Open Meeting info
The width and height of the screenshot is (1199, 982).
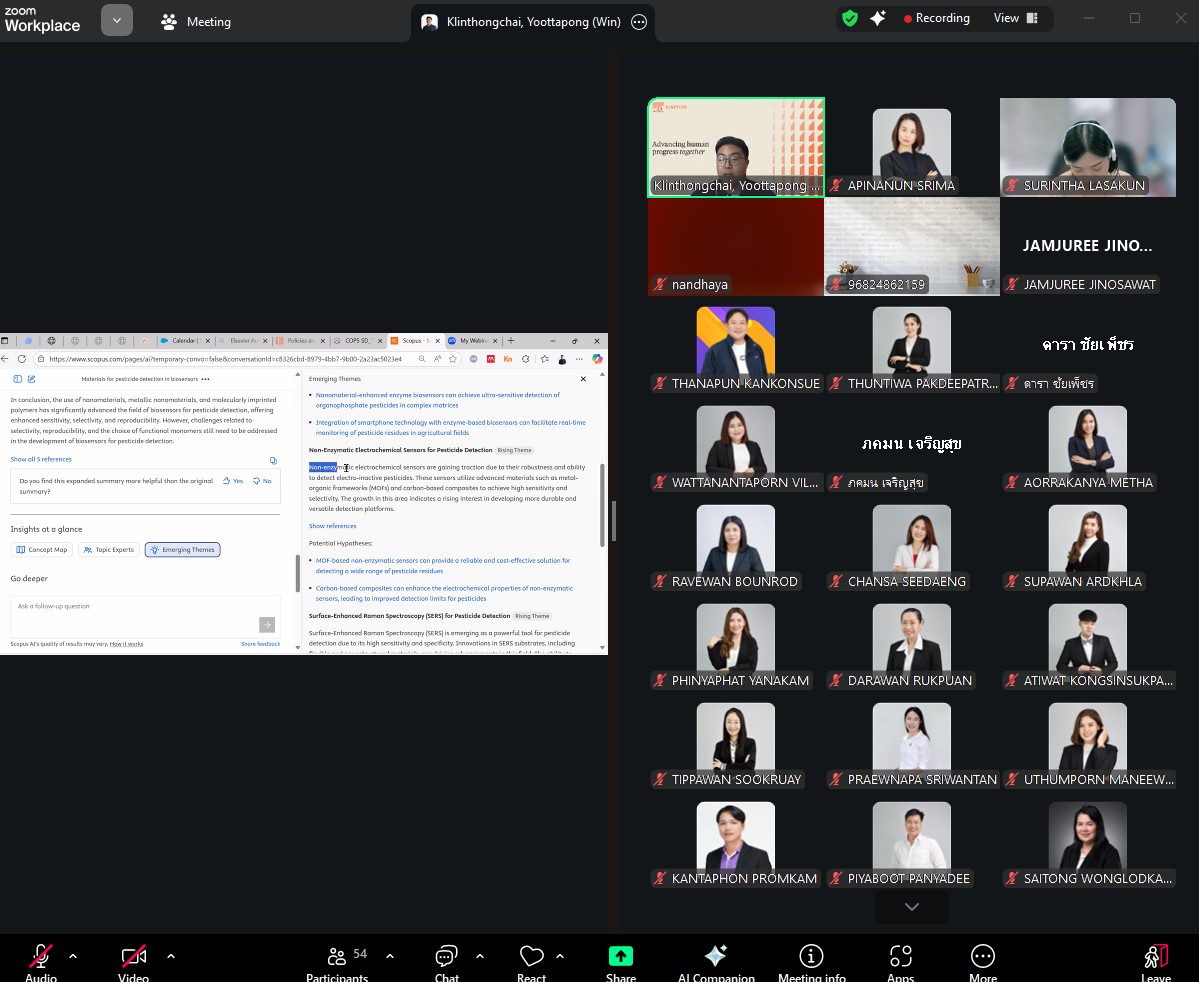811,961
